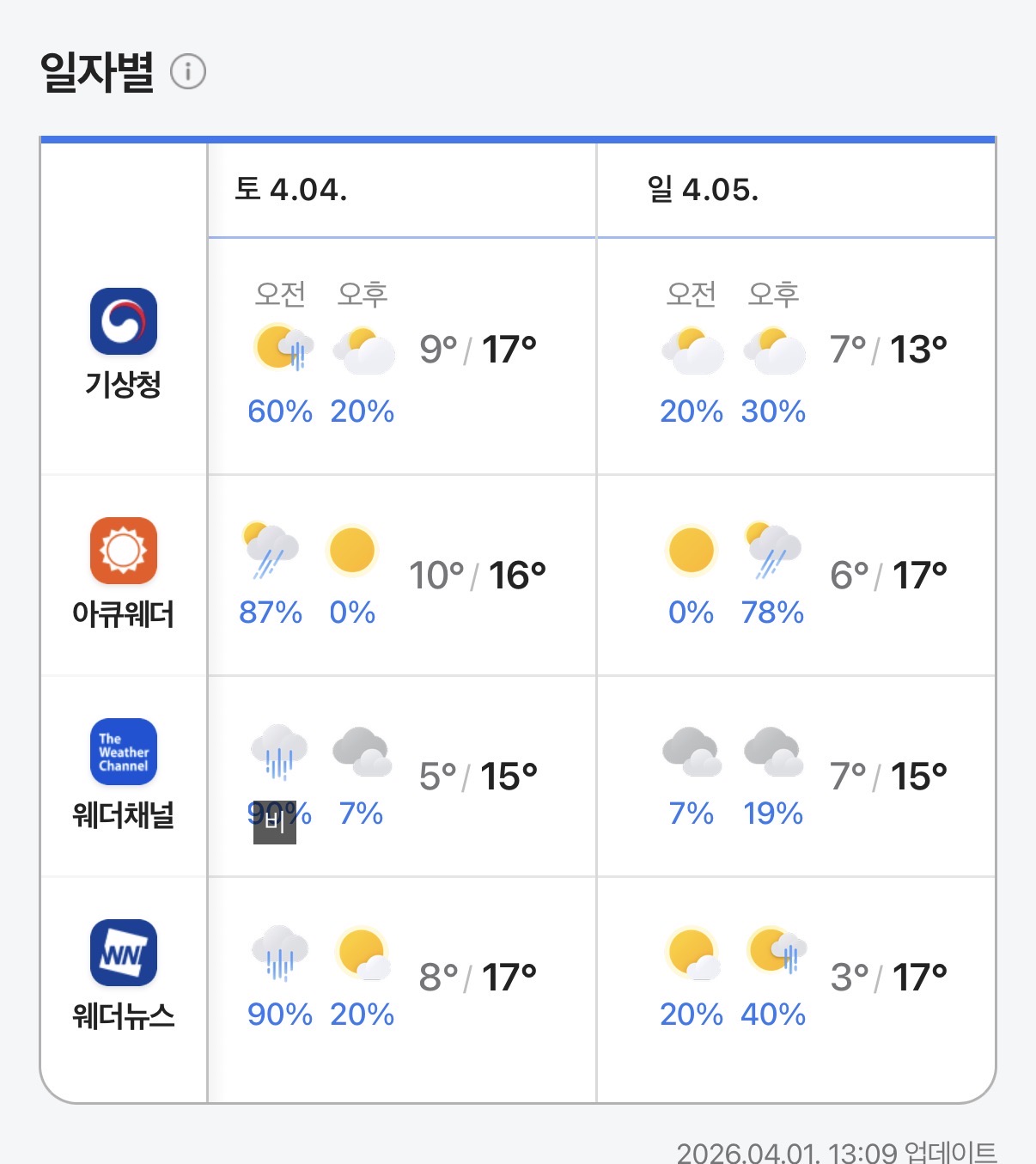Screen dimensions: 1036x1164
Task: Click 웨더뉴스 Sunday 3°/17° temperature
Action: tap(888, 978)
